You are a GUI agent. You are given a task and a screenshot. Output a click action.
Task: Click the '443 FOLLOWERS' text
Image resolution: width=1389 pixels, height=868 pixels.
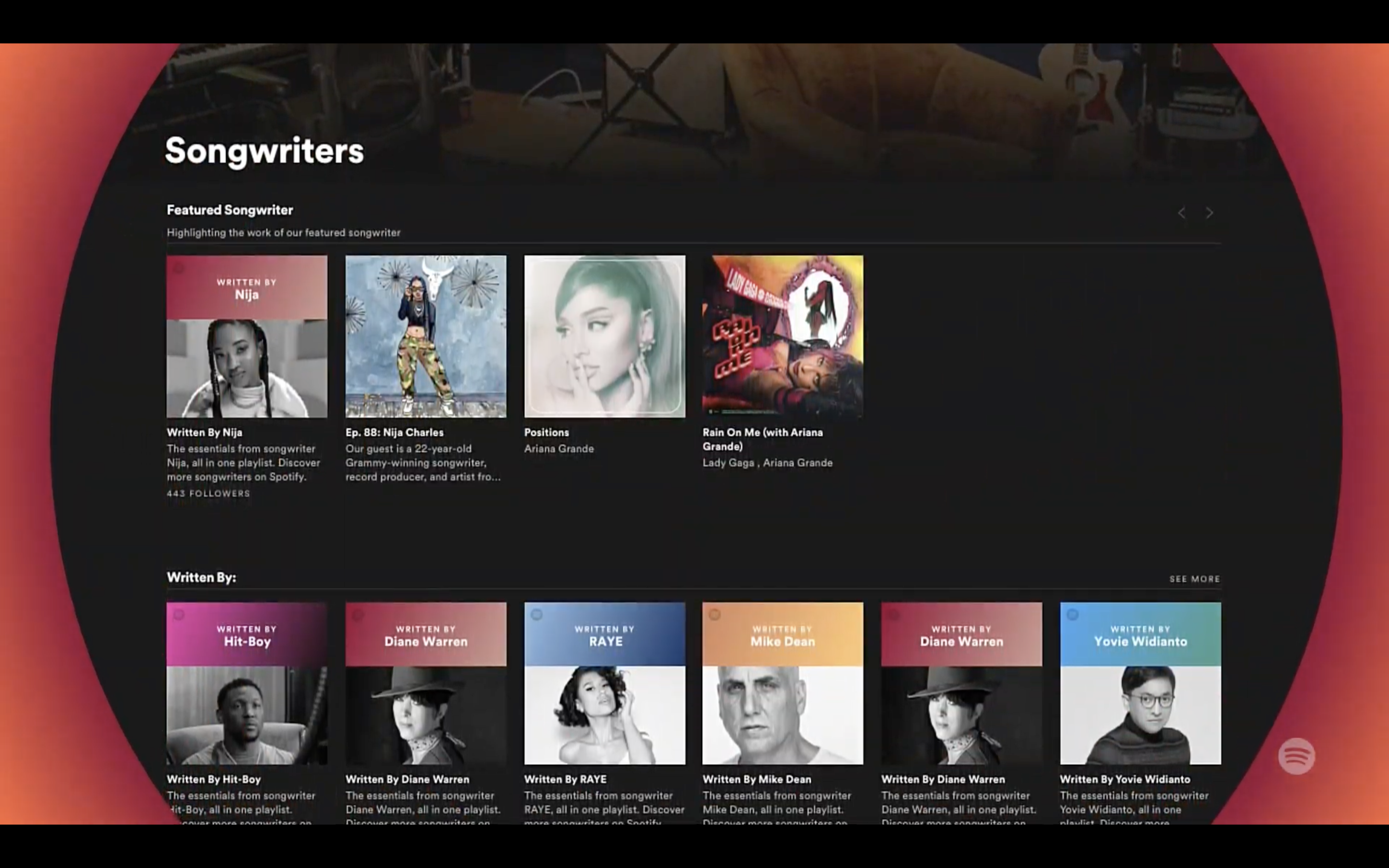[x=208, y=493]
